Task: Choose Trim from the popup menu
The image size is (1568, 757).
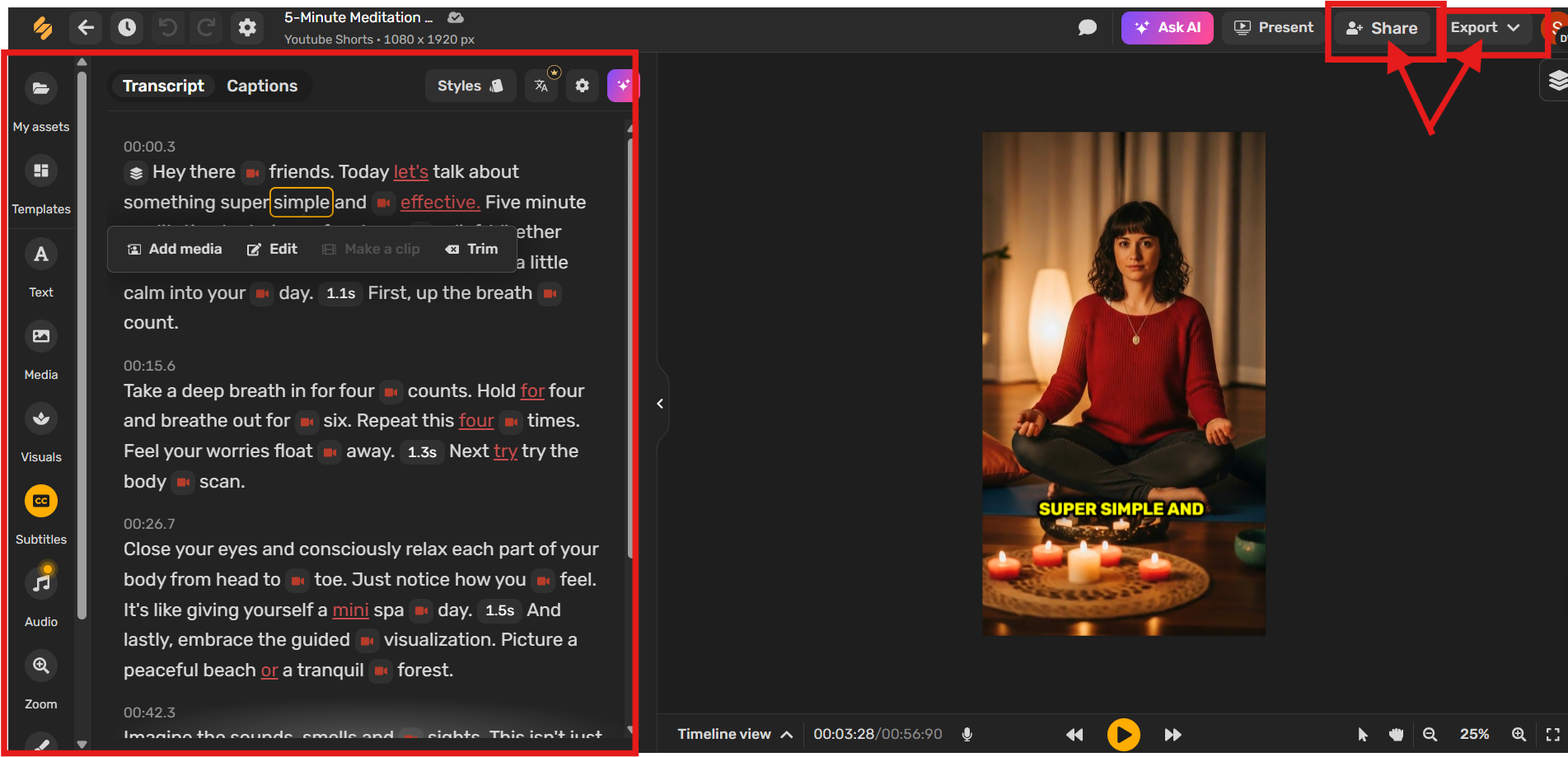Action: pos(472,249)
